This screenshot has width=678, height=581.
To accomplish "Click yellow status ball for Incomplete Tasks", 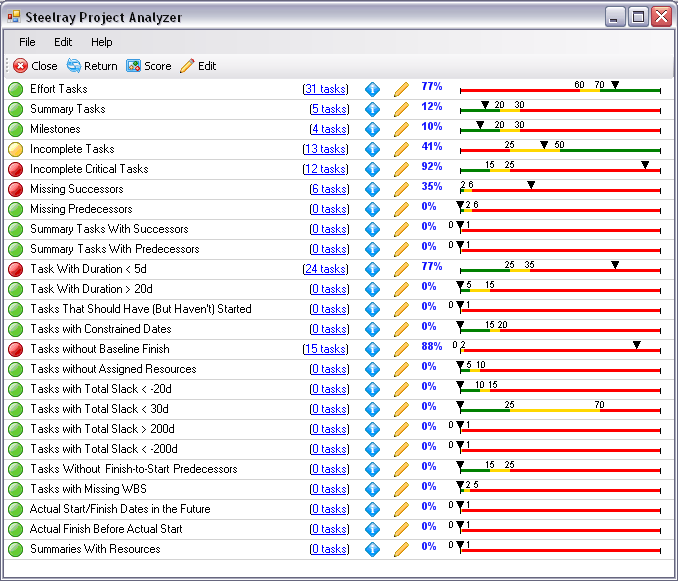I will (16, 149).
